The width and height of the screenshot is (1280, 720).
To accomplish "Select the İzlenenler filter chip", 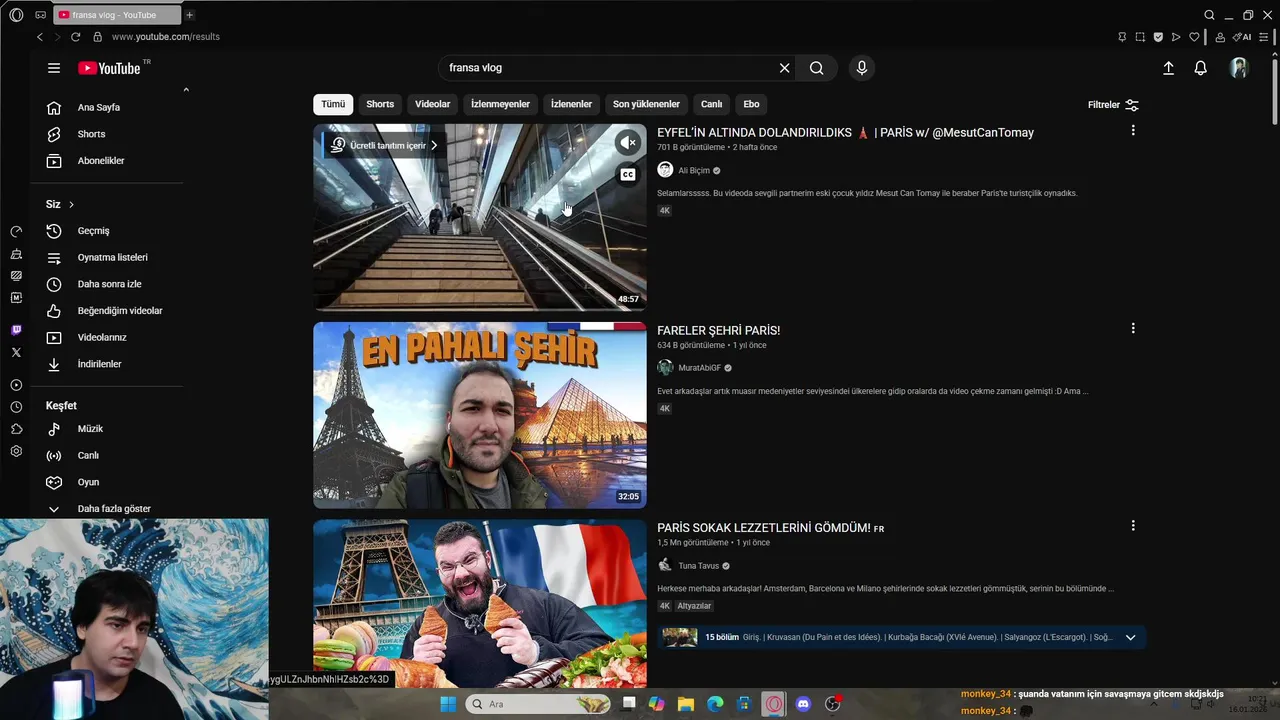I will point(572,104).
